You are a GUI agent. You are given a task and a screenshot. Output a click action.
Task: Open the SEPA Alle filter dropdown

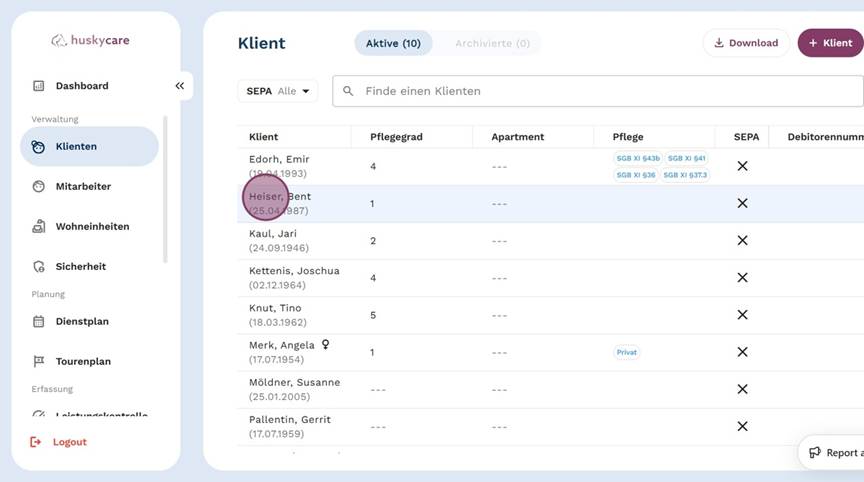[277, 91]
